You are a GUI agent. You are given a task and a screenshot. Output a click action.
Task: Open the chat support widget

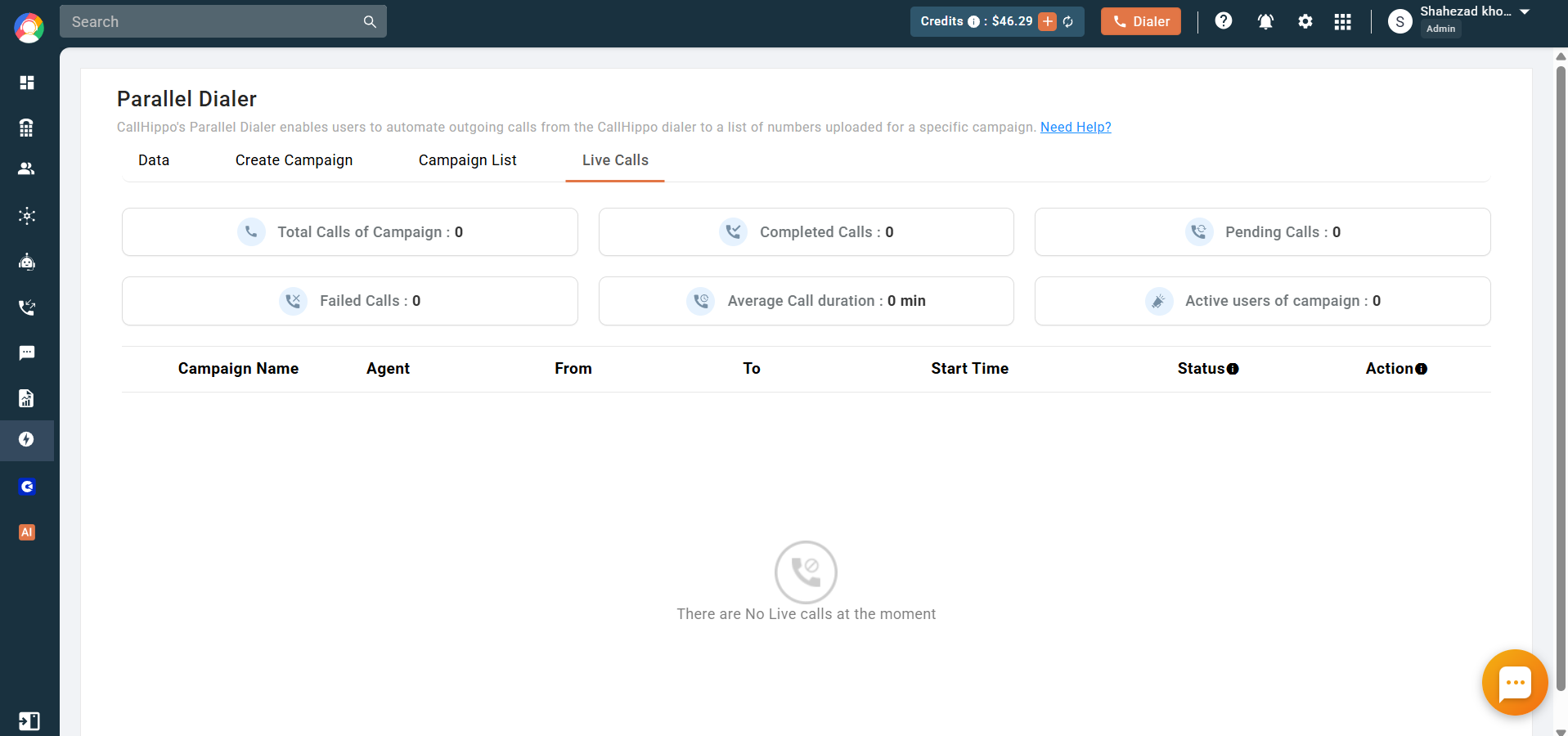tap(1515, 683)
